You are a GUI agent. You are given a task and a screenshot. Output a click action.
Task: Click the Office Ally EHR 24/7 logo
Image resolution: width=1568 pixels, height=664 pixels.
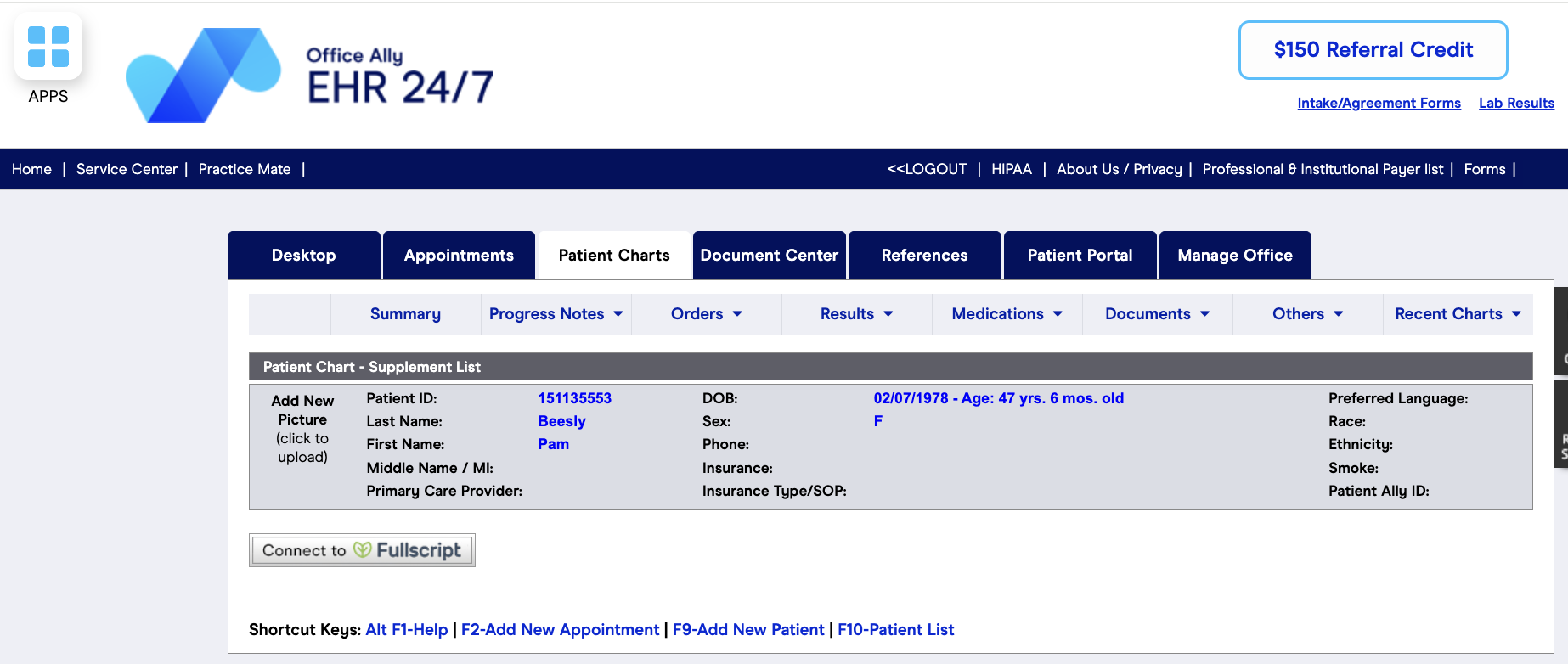point(309,76)
